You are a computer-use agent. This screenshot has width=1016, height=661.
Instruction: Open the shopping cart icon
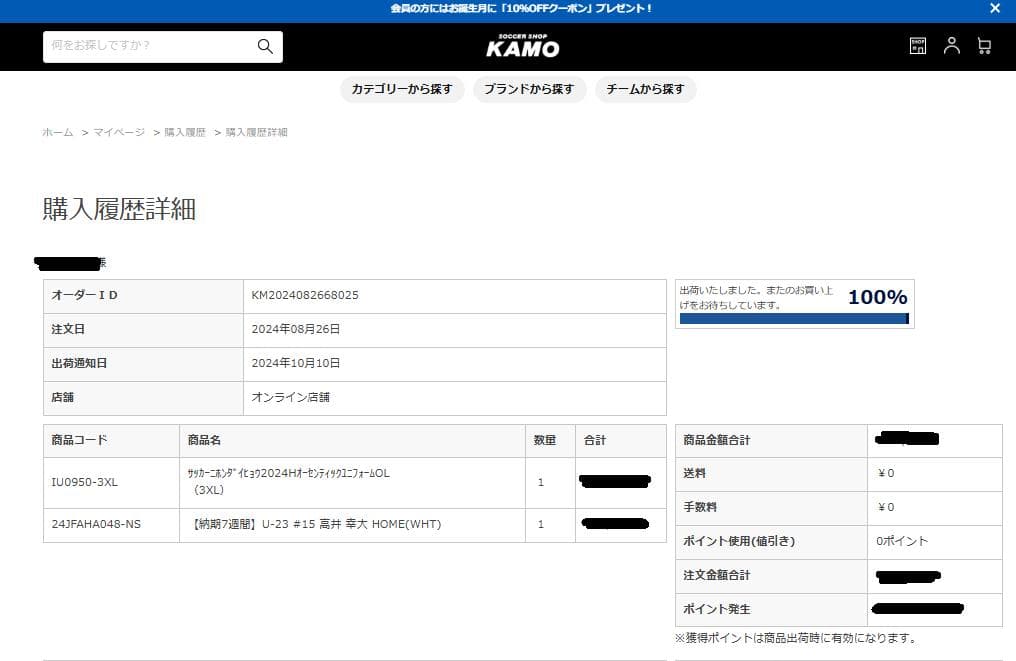(x=984, y=46)
